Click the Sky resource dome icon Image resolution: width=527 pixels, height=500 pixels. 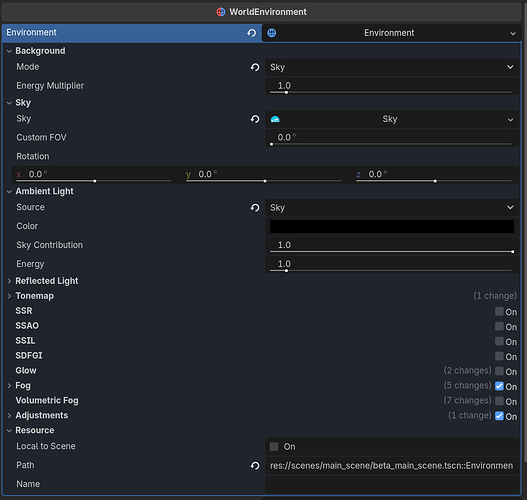click(275, 119)
